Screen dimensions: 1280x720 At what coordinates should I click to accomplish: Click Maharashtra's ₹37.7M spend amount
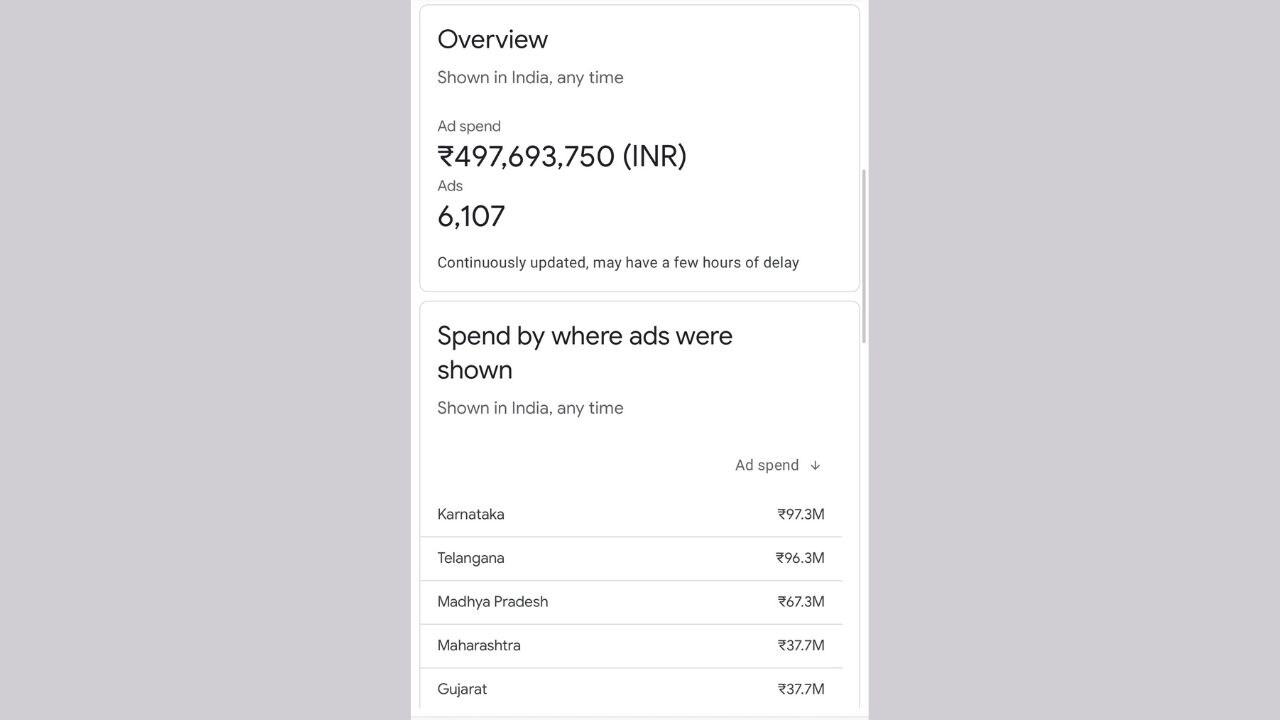point(801,645)
